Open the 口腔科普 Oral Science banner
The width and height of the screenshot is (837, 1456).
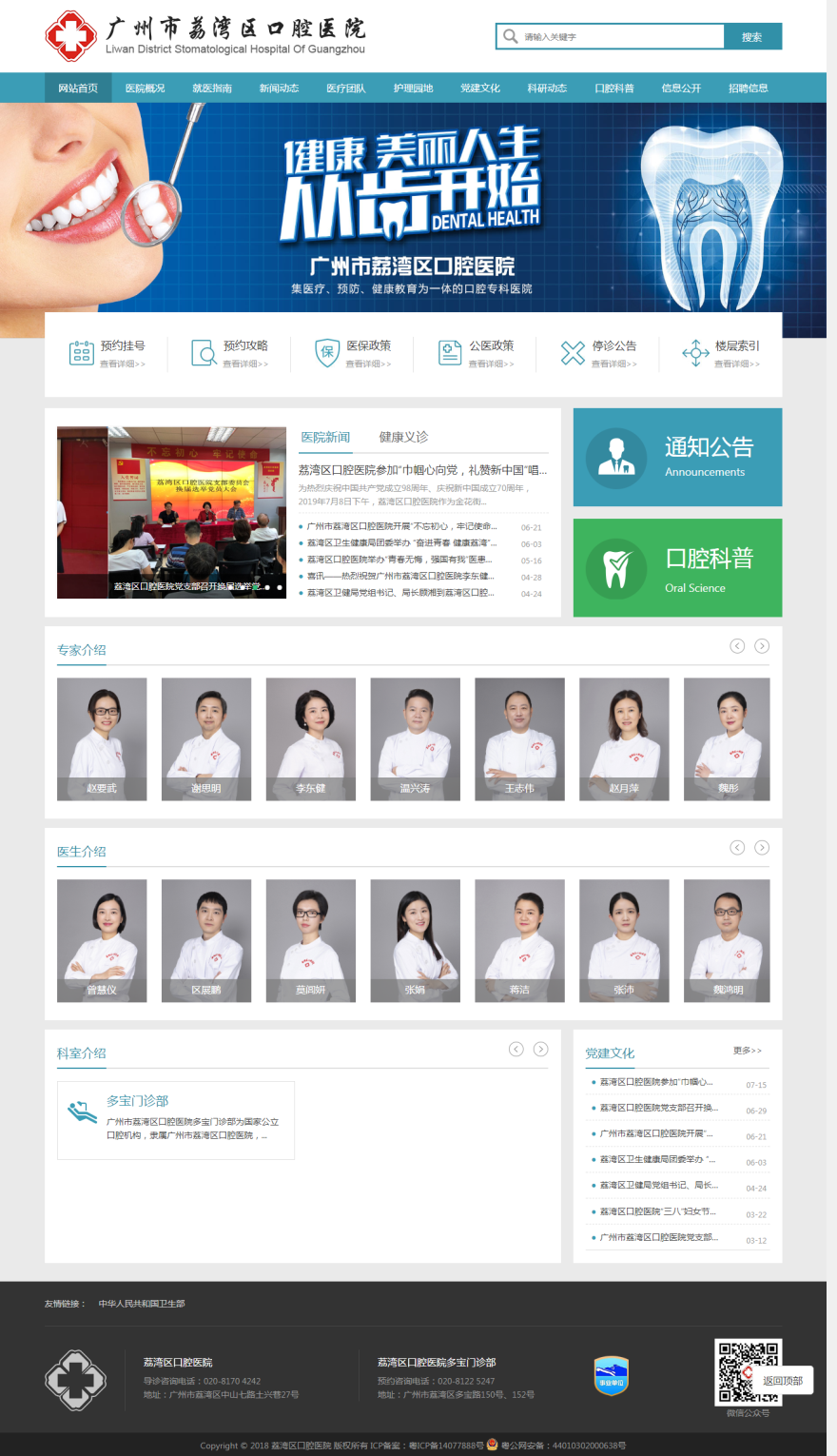(677, 568)
